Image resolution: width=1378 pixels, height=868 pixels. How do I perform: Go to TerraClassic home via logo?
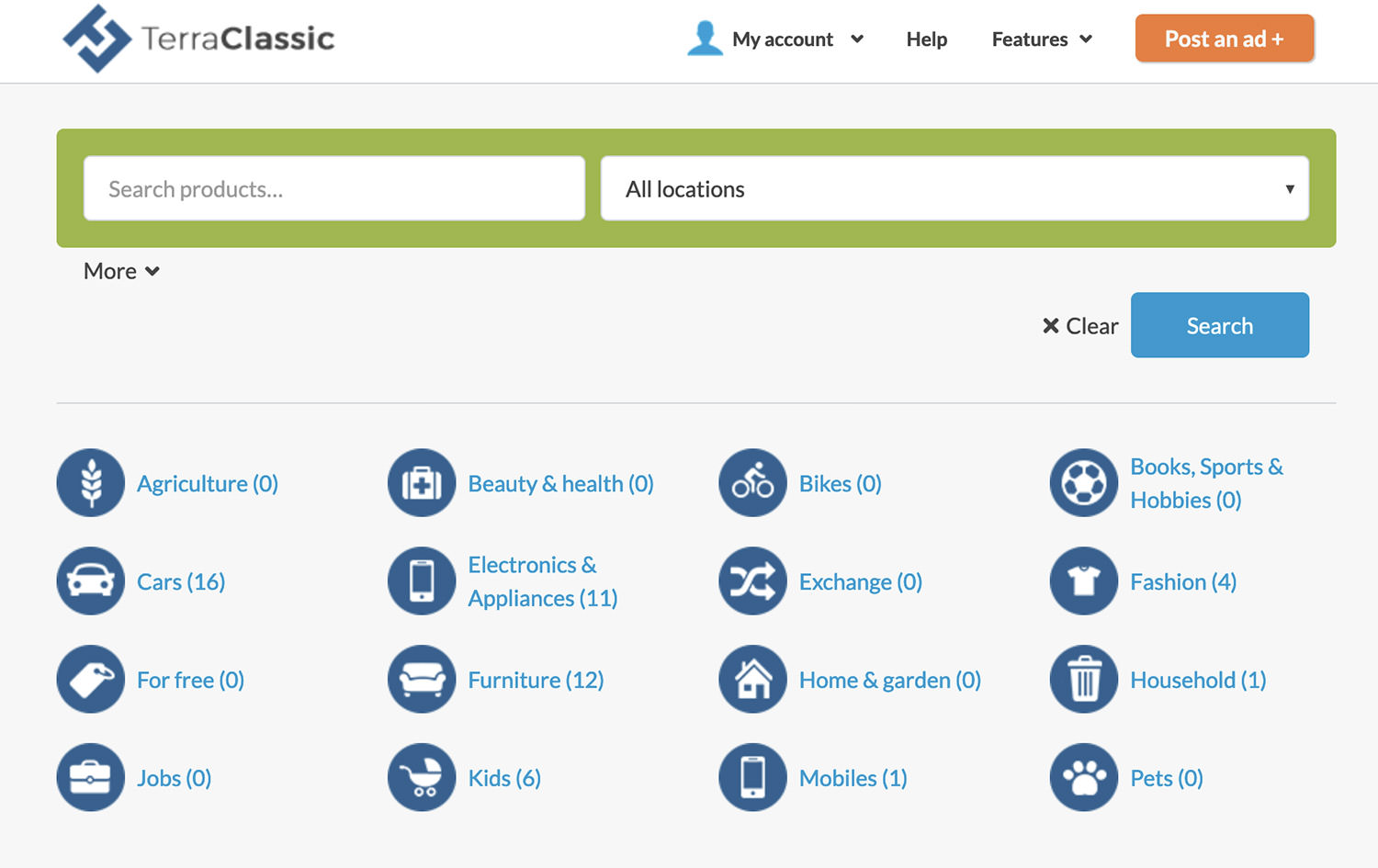click(x=198, y=39)
